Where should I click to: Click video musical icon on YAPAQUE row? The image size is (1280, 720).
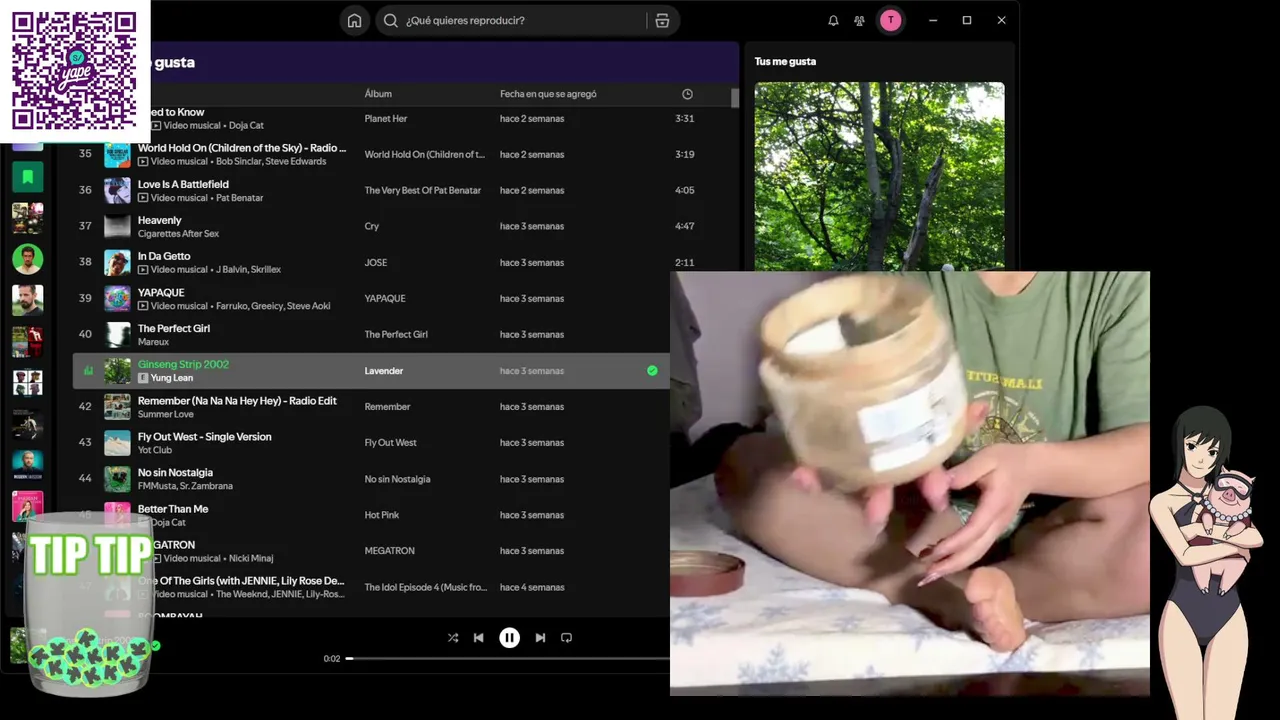pyautogui.click(x=143, y=306)
